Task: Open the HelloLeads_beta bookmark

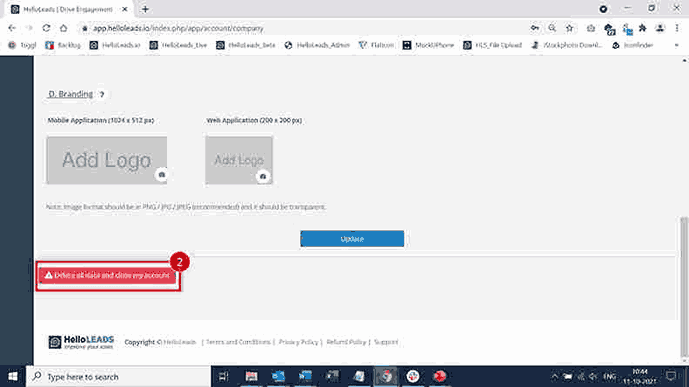Action: point(246,45)
